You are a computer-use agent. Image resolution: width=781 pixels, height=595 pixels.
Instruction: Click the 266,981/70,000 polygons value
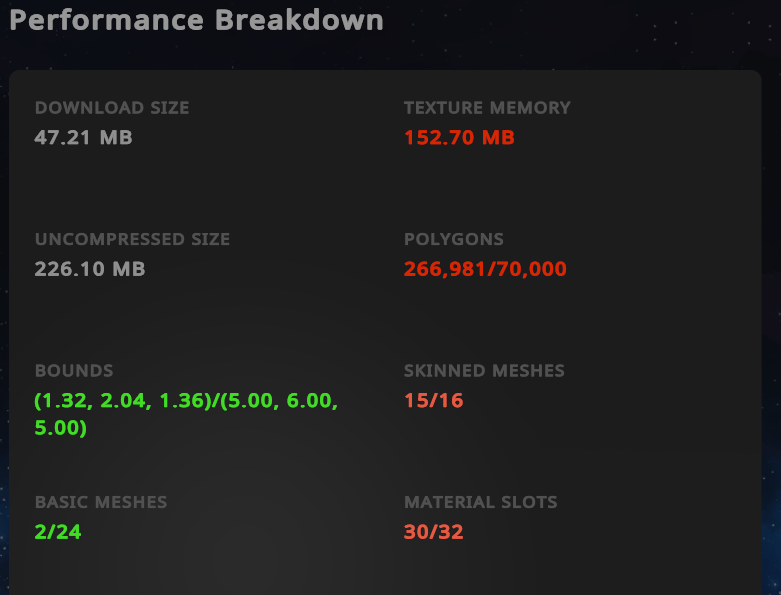click(x=485, y=269)
